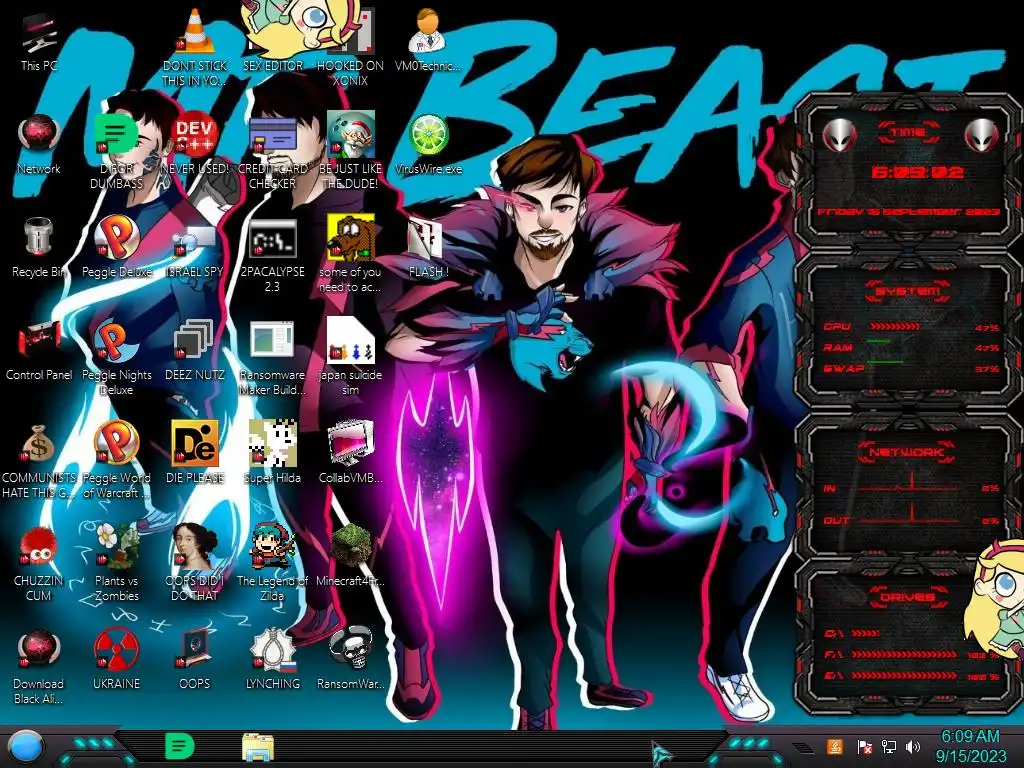Open the COMMUNISTS HATE THIS G... money bag icon

click(39, 460)
